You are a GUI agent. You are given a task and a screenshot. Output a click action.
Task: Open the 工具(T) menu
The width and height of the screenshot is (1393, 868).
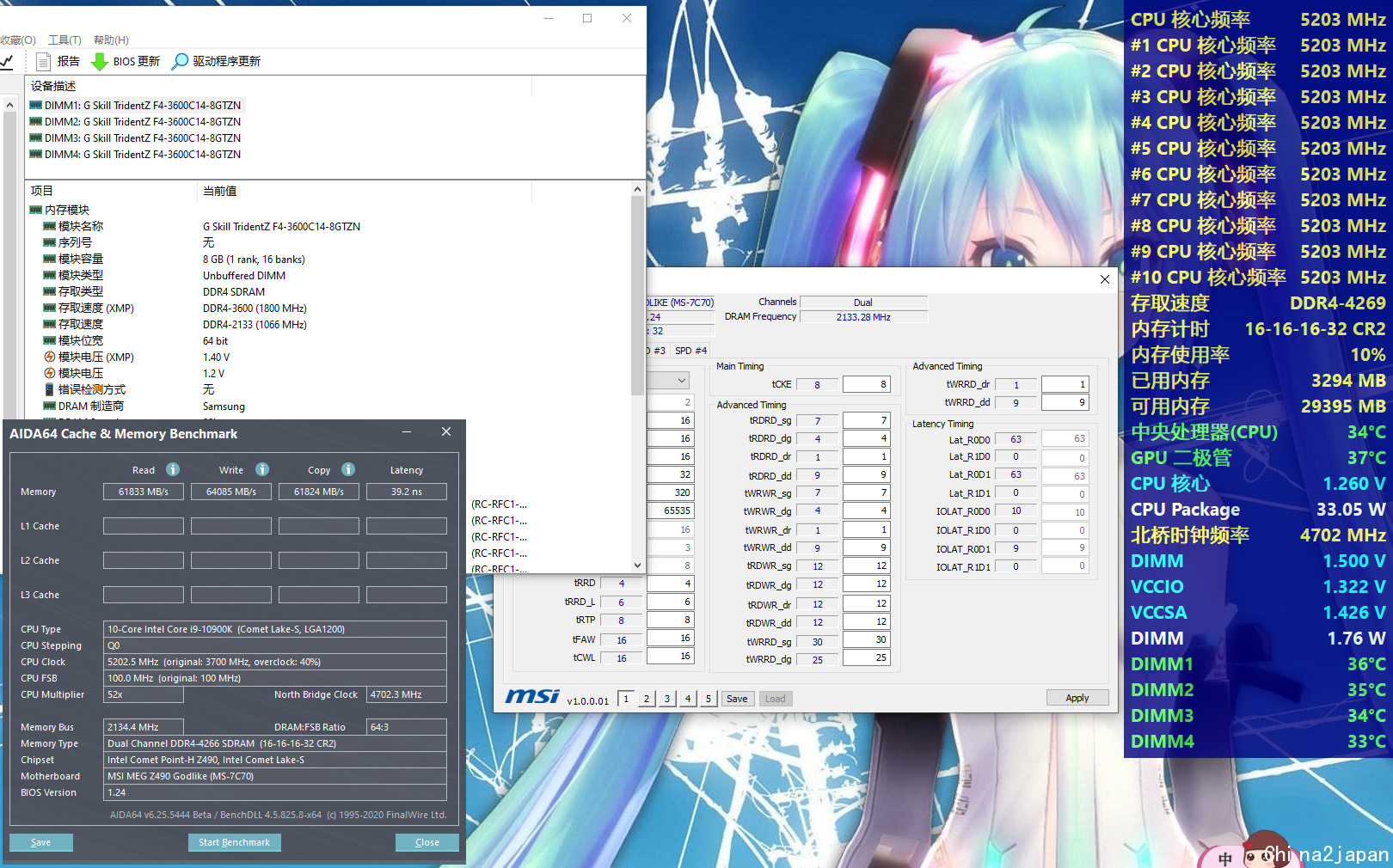[64, 40]
